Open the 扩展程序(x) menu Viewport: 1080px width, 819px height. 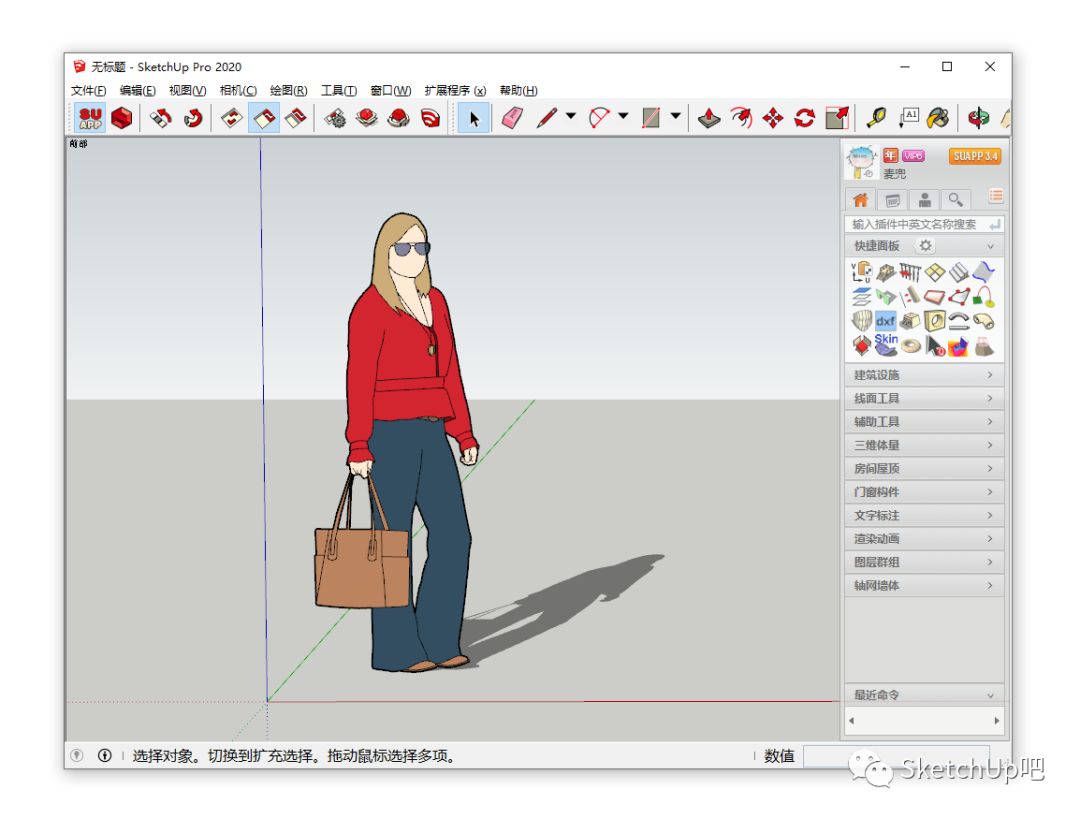(455, 90)
